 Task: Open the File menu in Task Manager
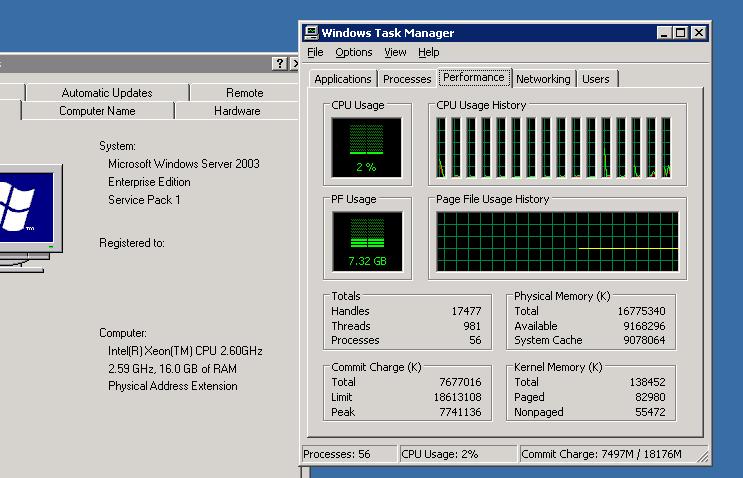point(315,52)
